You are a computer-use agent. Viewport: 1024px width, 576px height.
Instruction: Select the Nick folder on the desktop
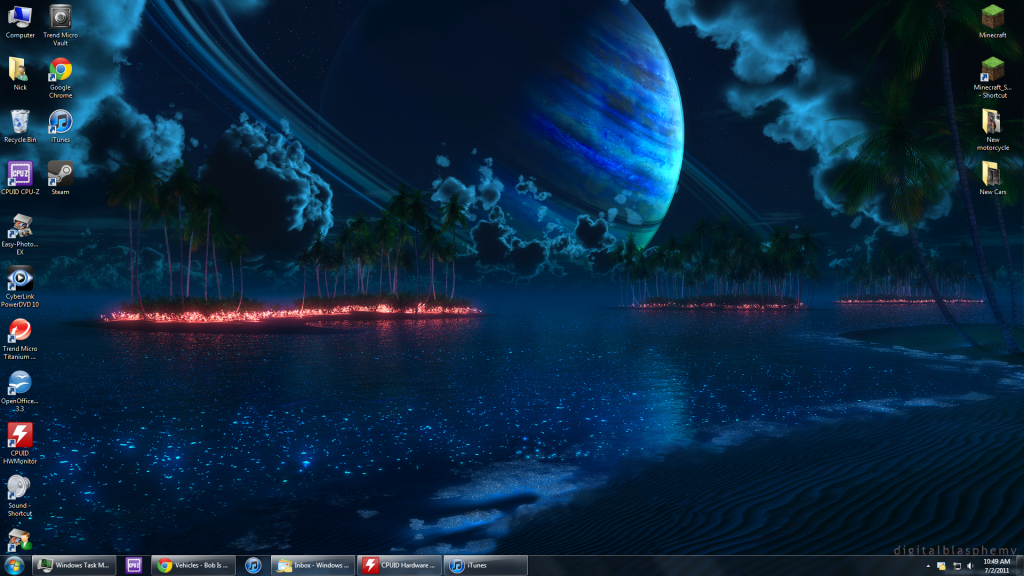[20, 74]
